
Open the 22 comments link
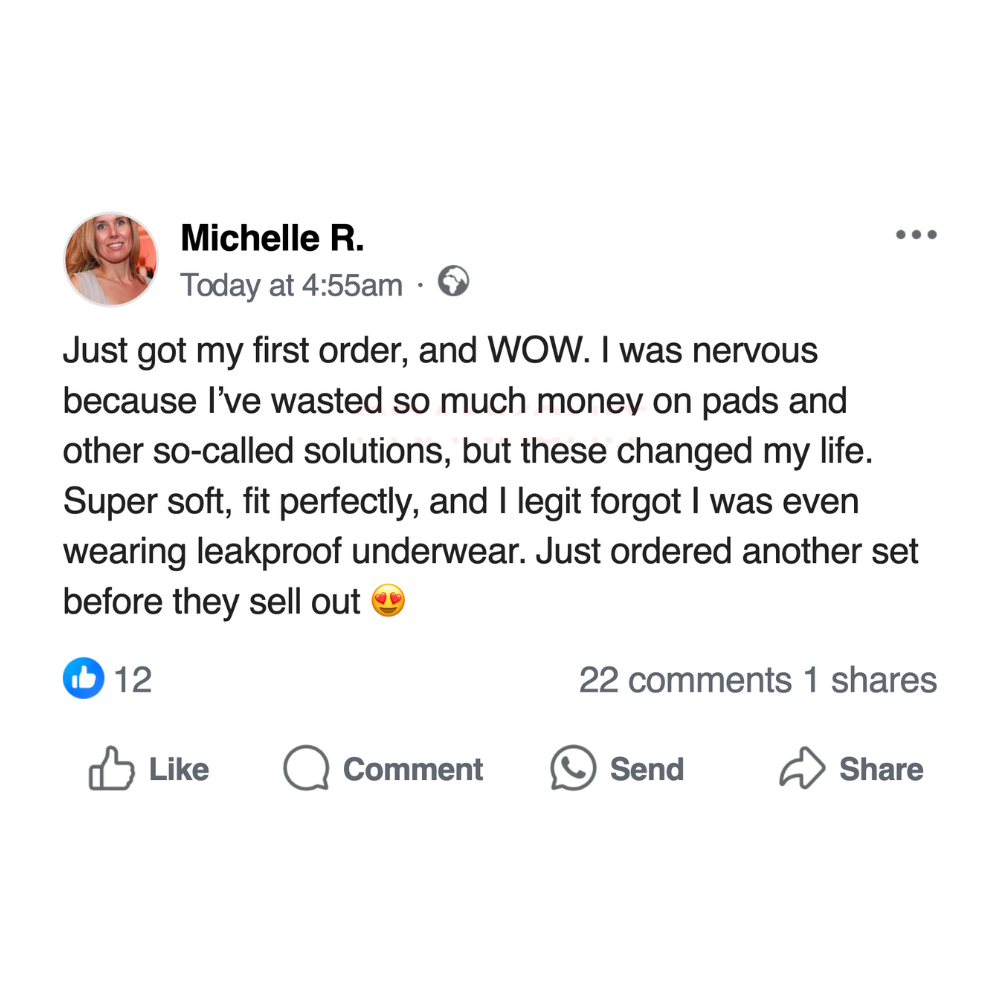tap(685, 680)
